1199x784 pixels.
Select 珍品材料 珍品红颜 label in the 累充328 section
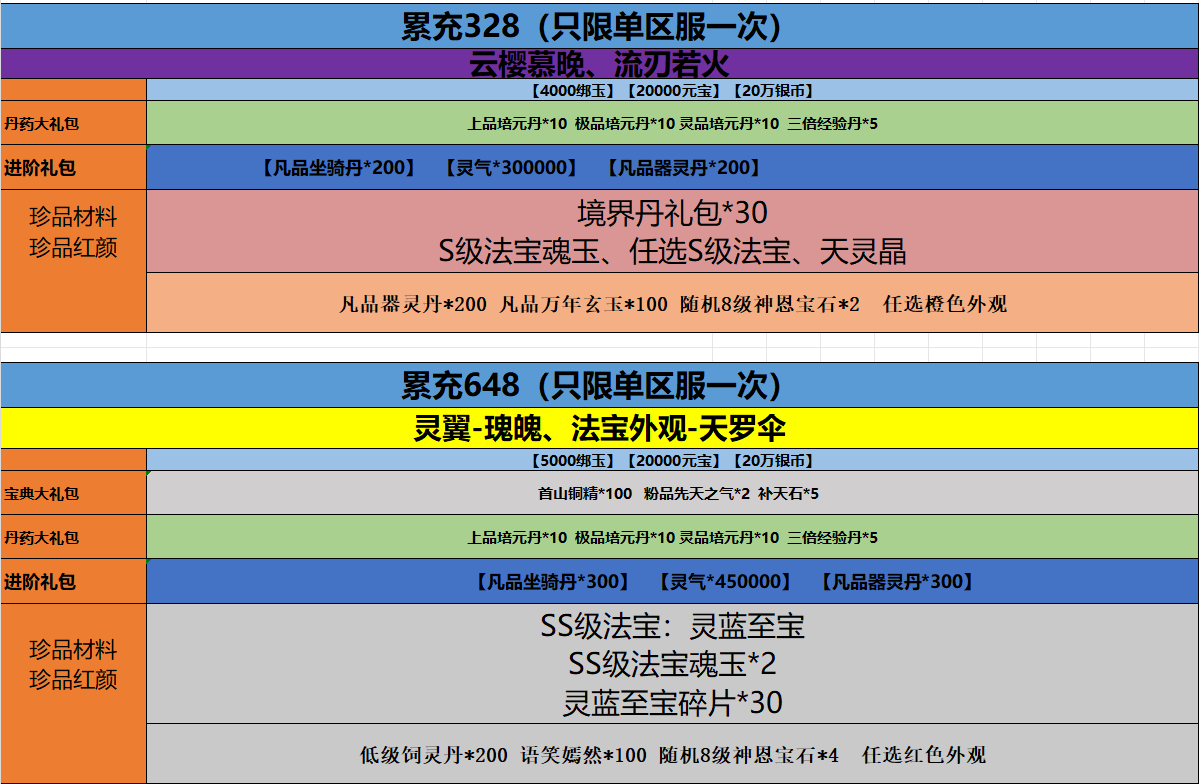click(x=73, y=232)
